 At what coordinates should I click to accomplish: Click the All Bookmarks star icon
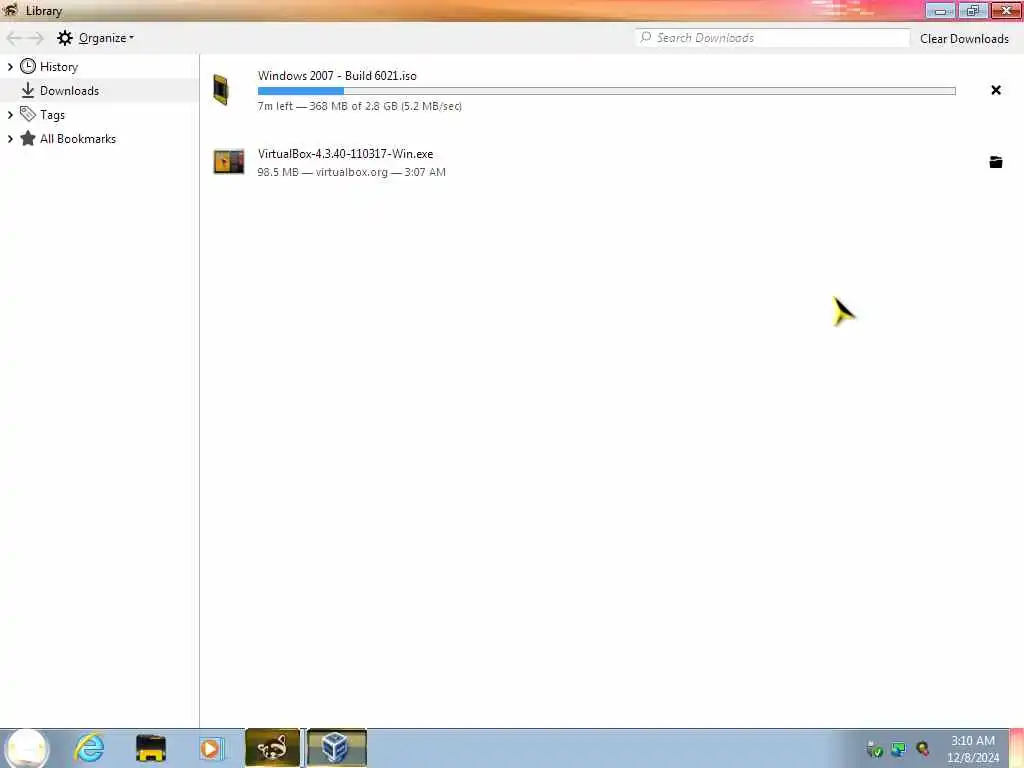coord(27,138)
